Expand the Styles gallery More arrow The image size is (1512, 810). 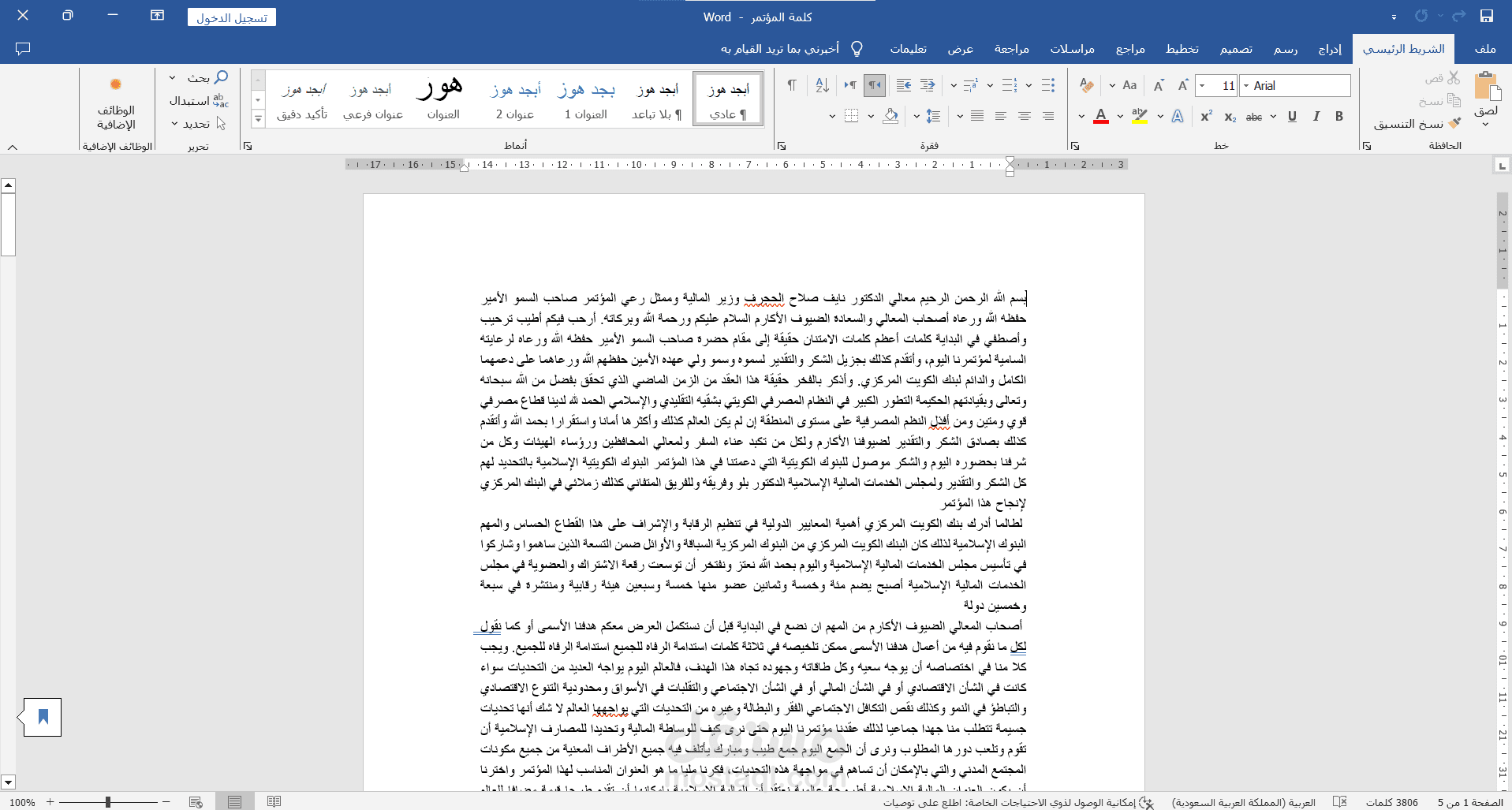(x=258, y=118)
